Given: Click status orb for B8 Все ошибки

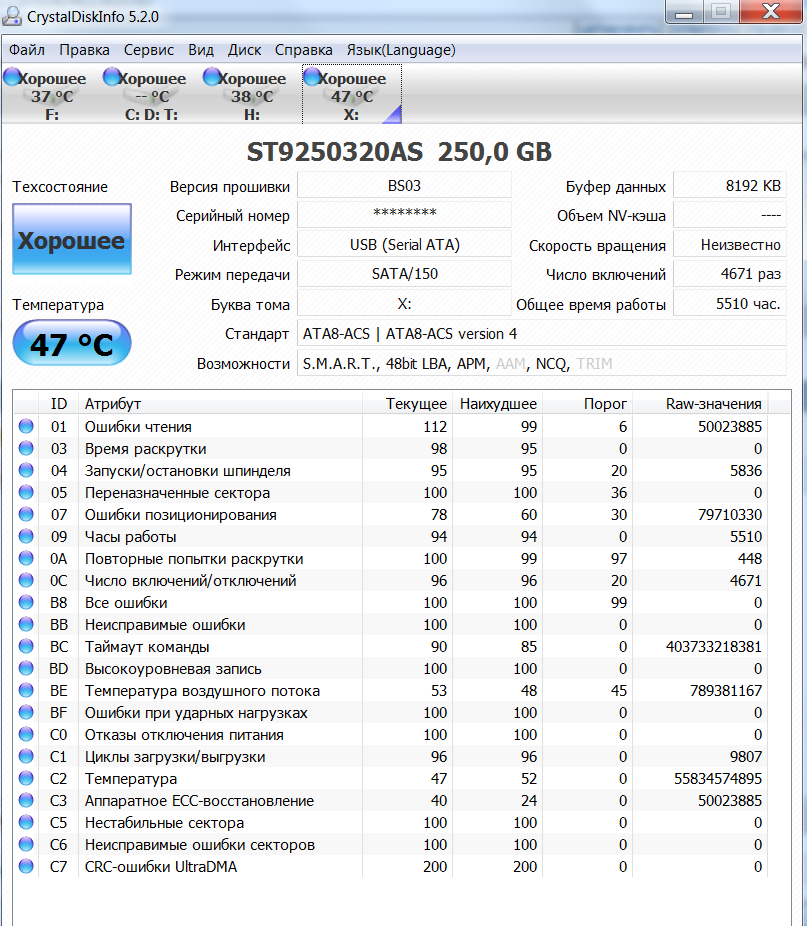Looking at the screenshot, I should [26, 602].
